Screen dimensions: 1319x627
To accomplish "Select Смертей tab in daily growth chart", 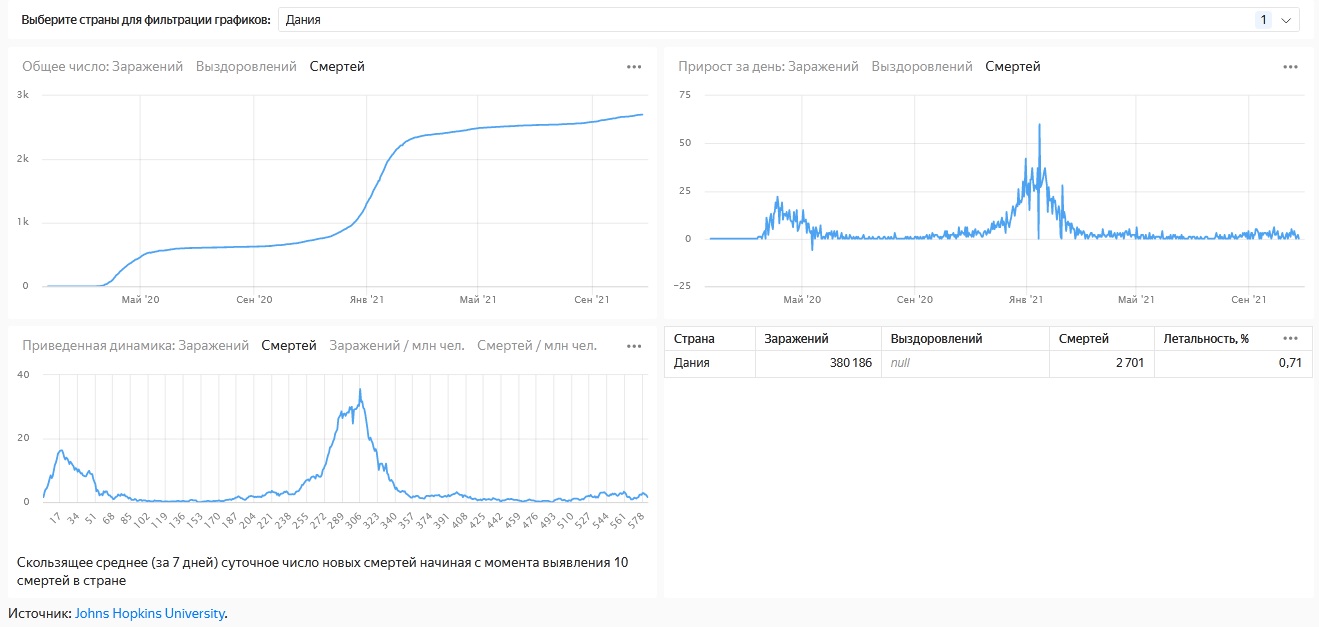I will 1013,67.
